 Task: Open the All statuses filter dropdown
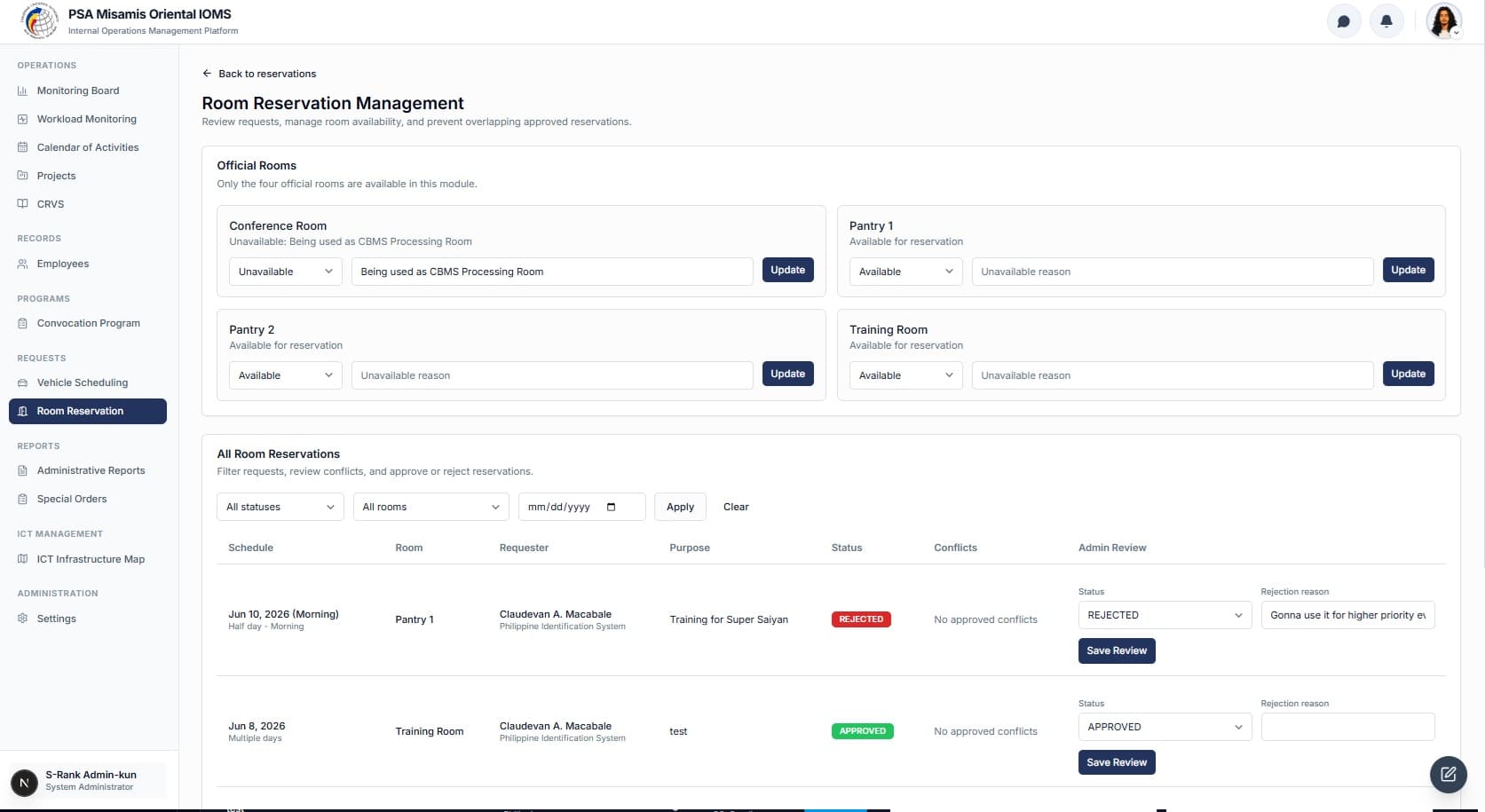280,507
